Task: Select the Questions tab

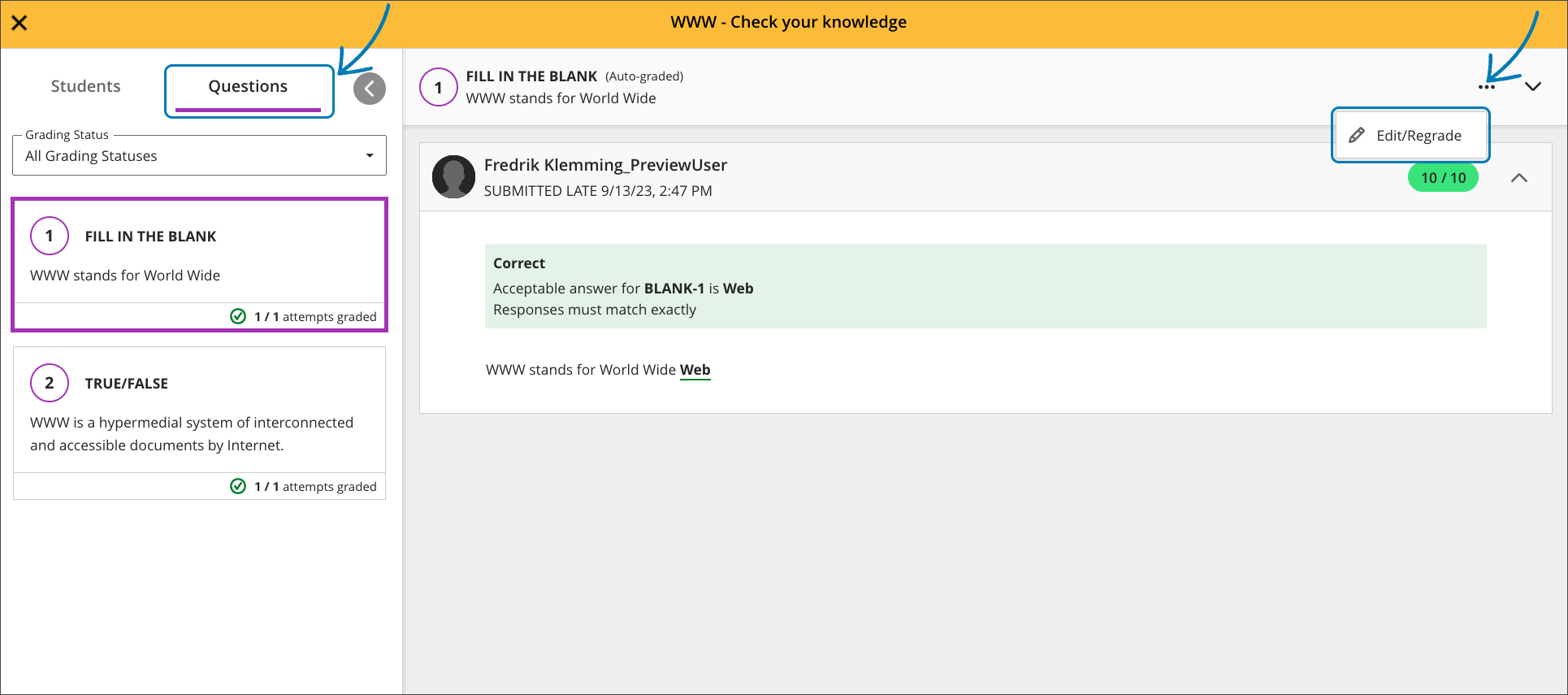Action: (x=248, y=87)
